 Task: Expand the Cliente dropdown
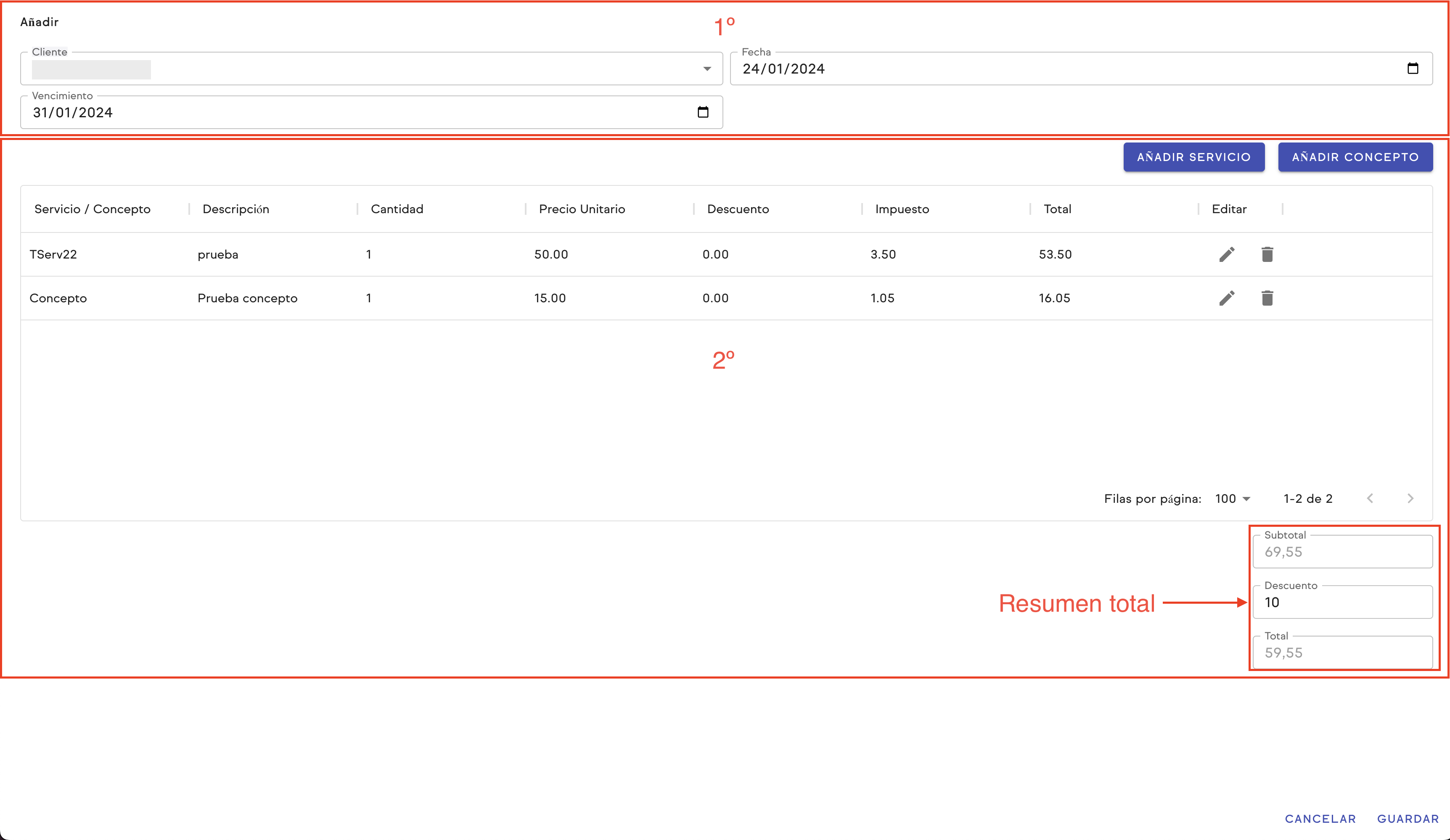click(x=706, y=69)
